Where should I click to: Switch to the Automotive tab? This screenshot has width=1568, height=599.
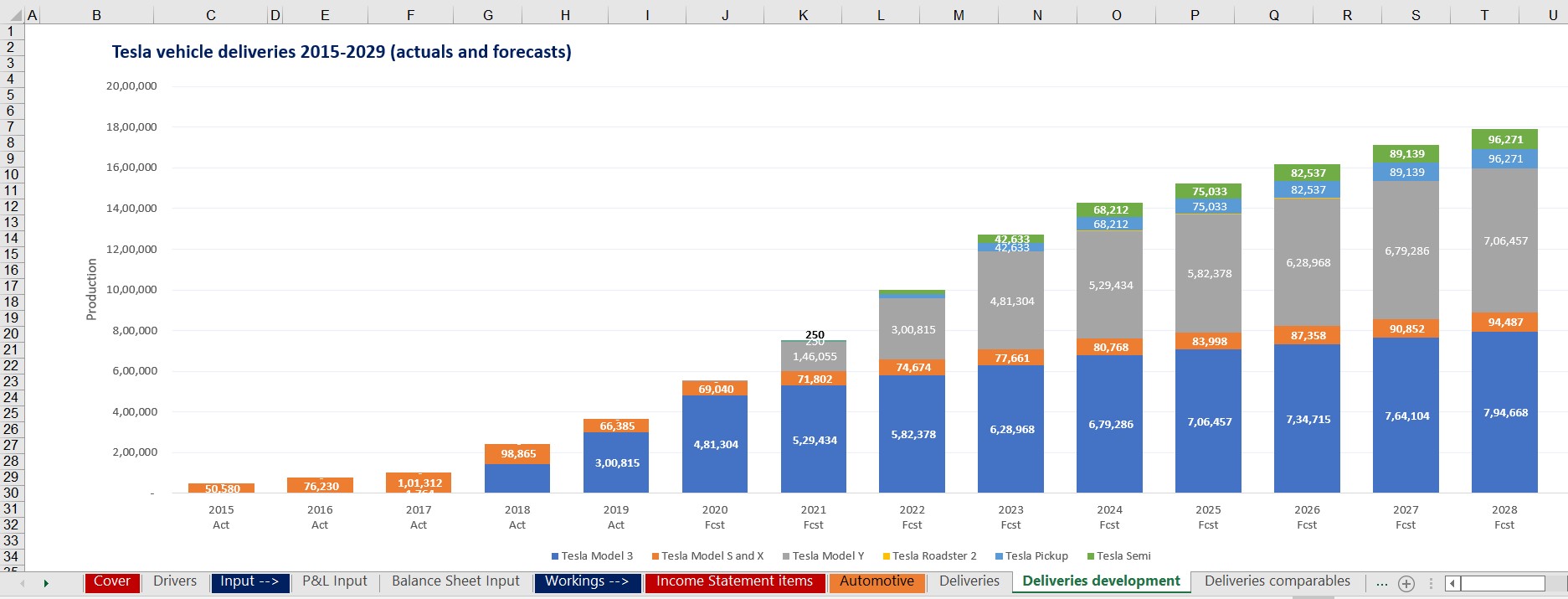pos(877,582)
